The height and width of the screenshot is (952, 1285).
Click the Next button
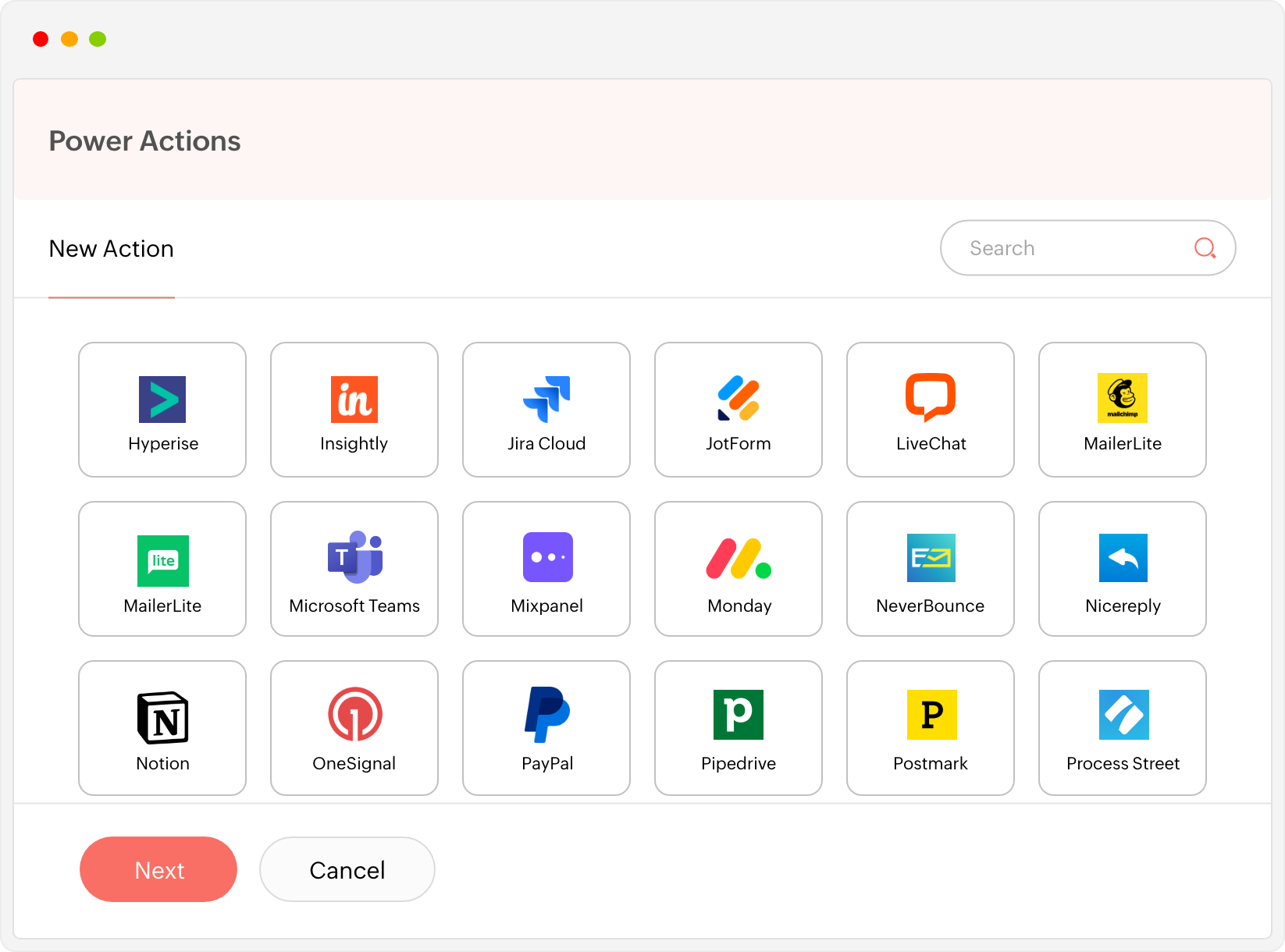click(158, 869)
